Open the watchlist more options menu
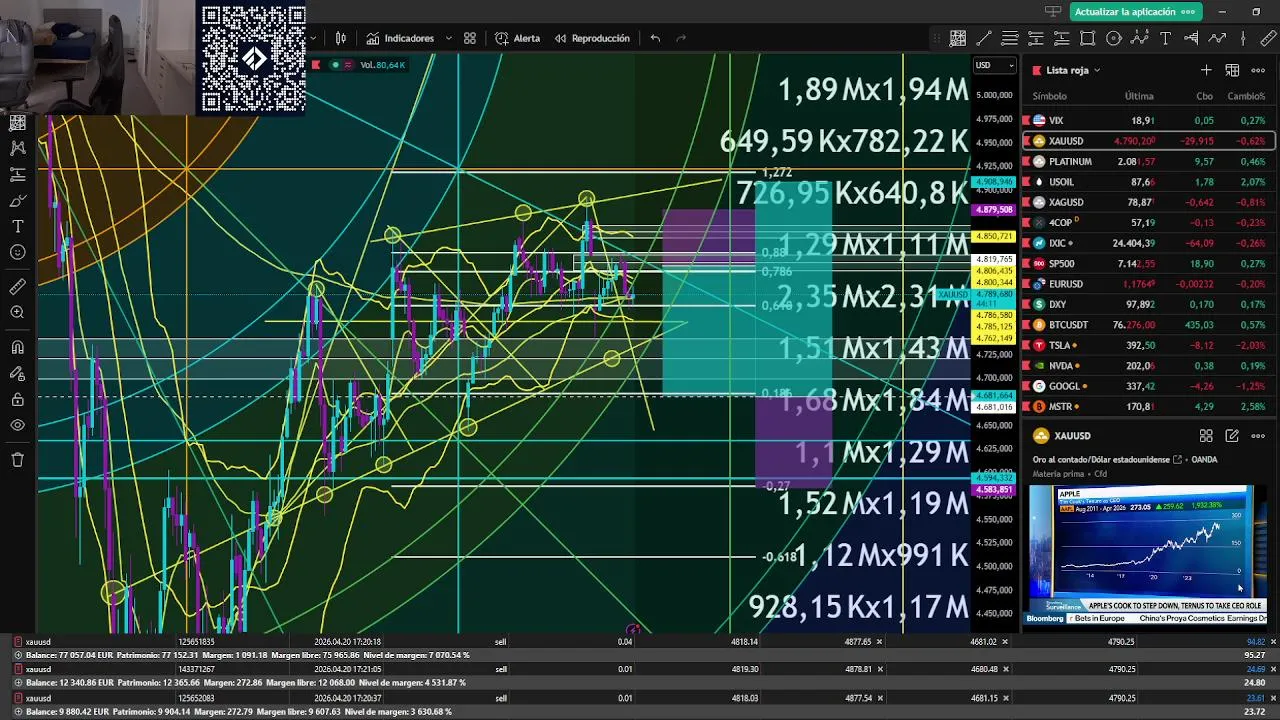Image resolution: width=1280 pixels, height=720 pixels. tap(1258, 70)
